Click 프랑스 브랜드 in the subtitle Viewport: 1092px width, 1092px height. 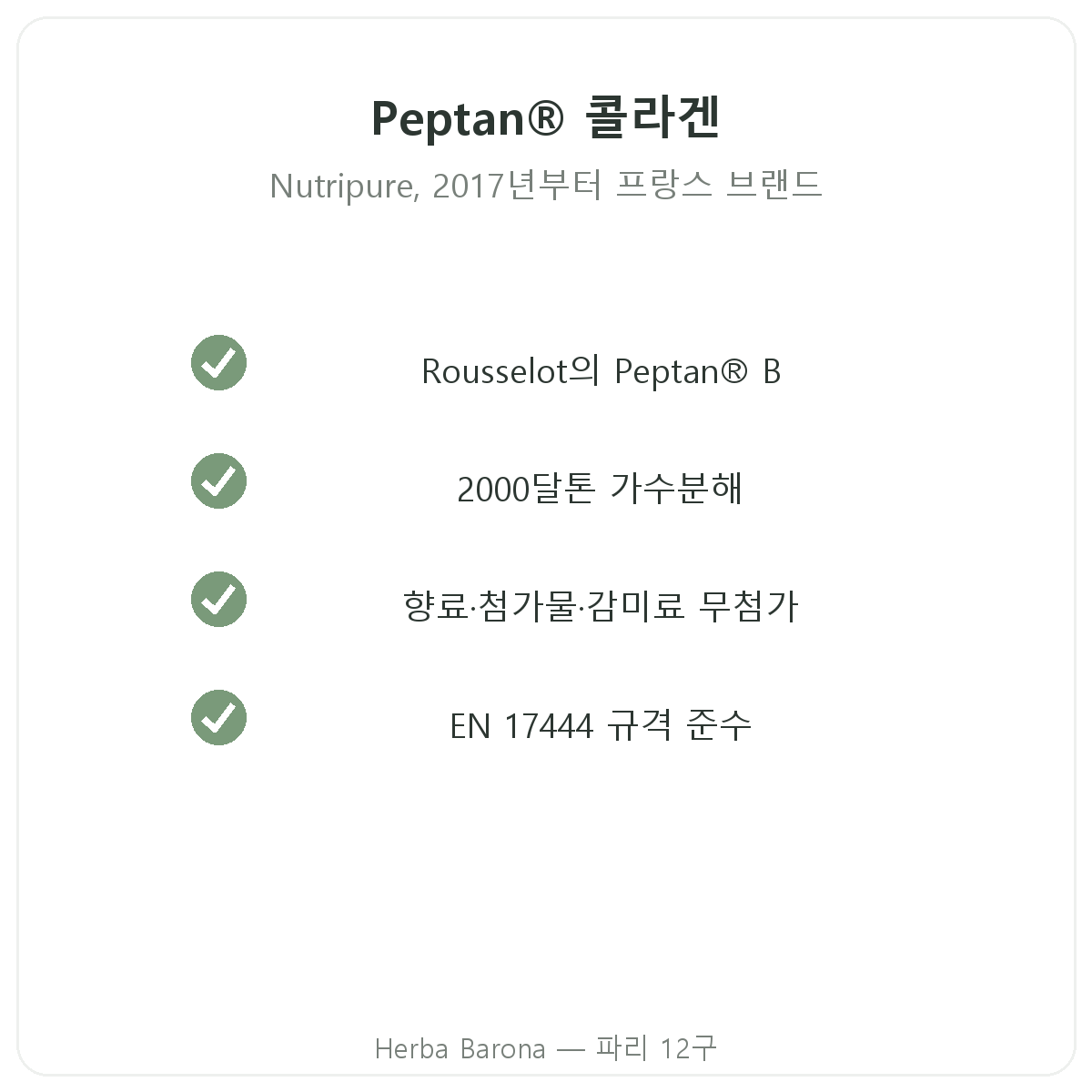[x=719, y=186]
